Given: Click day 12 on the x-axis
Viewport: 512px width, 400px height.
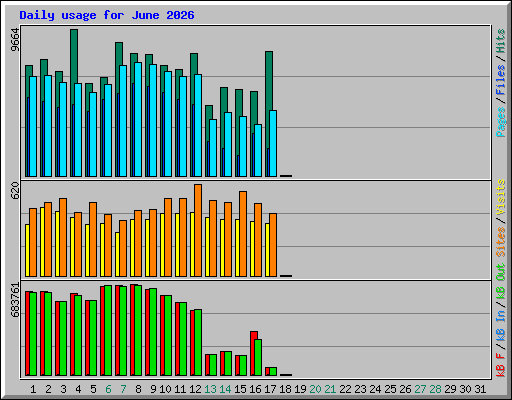Looking at the screenshot, I should 195,389.
